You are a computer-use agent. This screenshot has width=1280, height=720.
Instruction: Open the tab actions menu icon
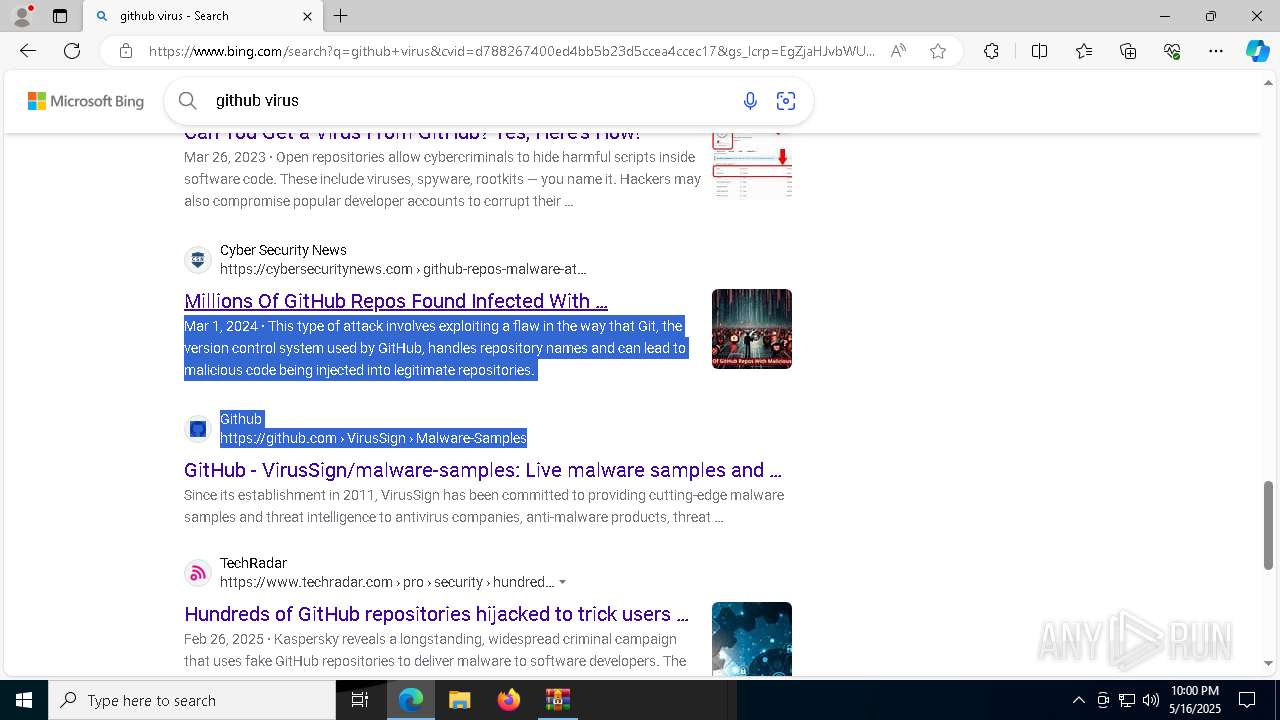point(60,16)
